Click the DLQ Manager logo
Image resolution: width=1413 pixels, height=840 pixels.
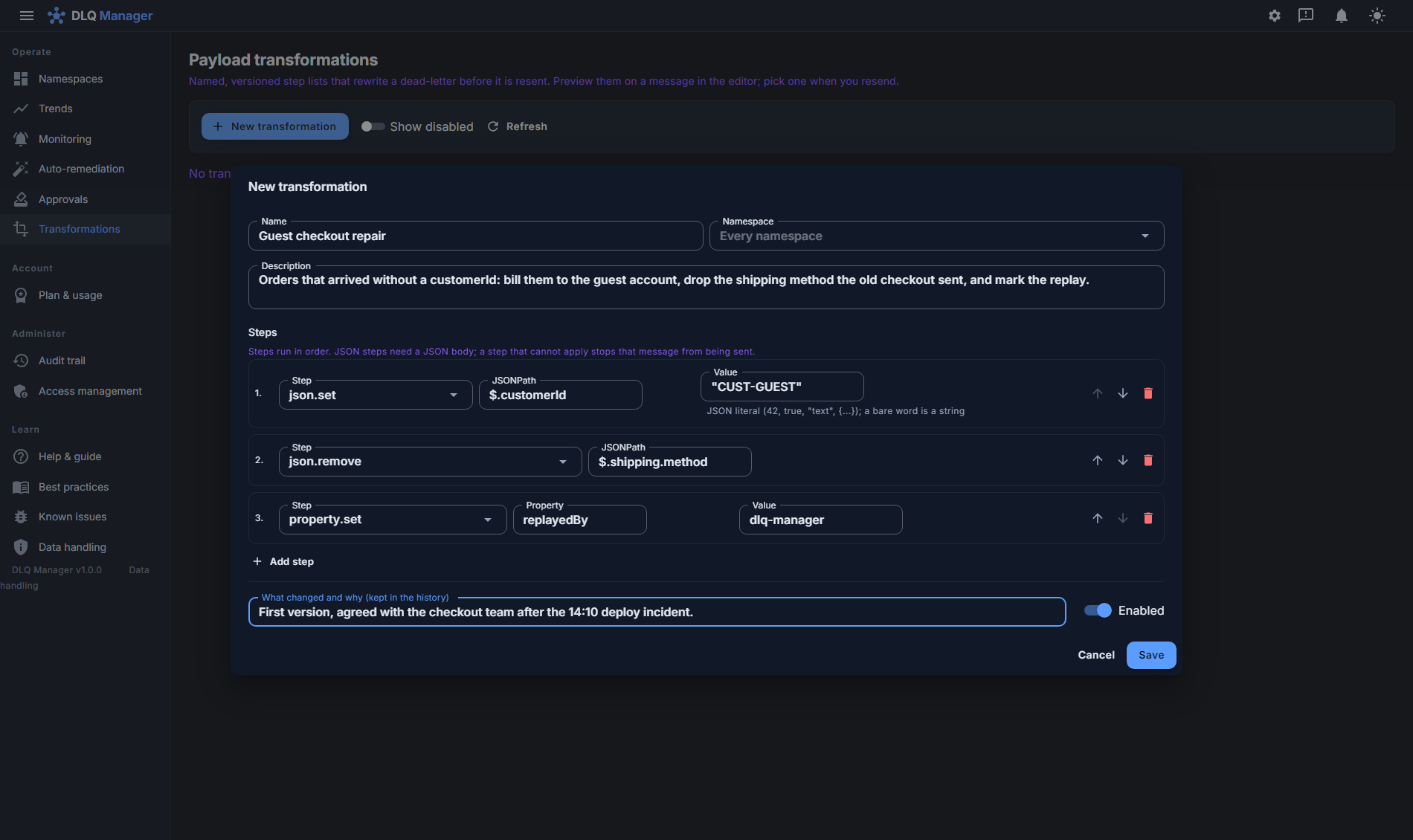pyautogui.click(x=100, y=16)
